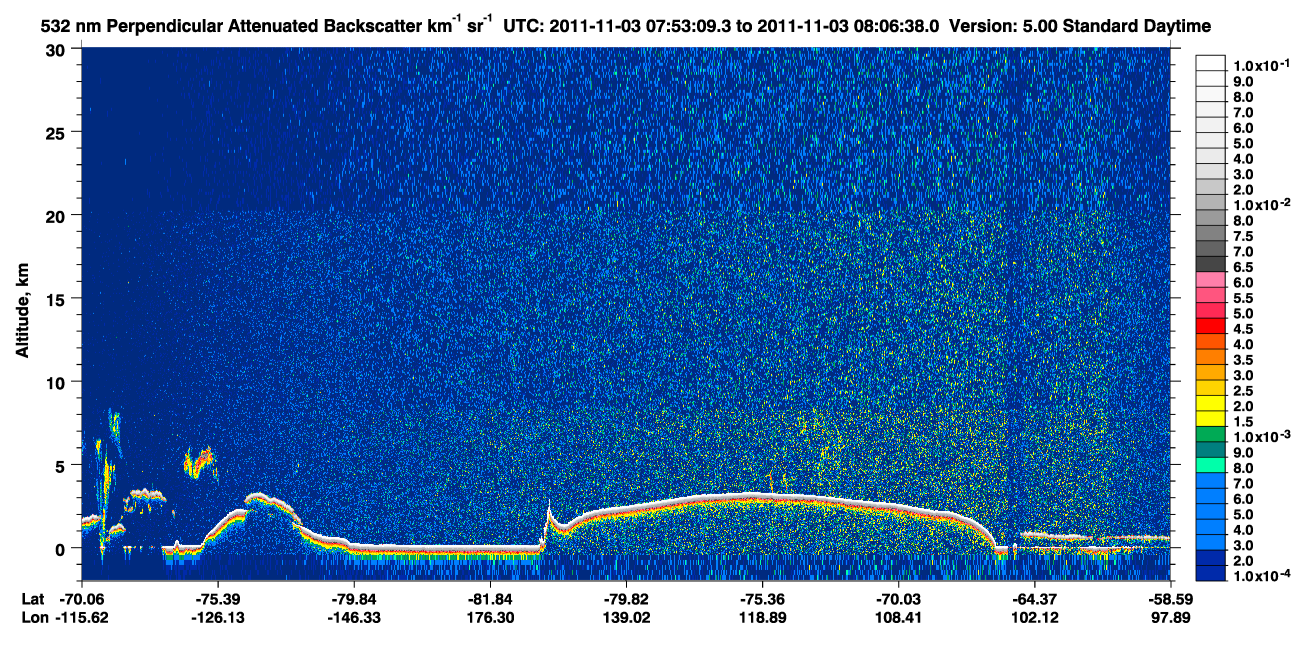
Task: Click the topmost white swatch of the colorbar
Action: [1210, 62]
